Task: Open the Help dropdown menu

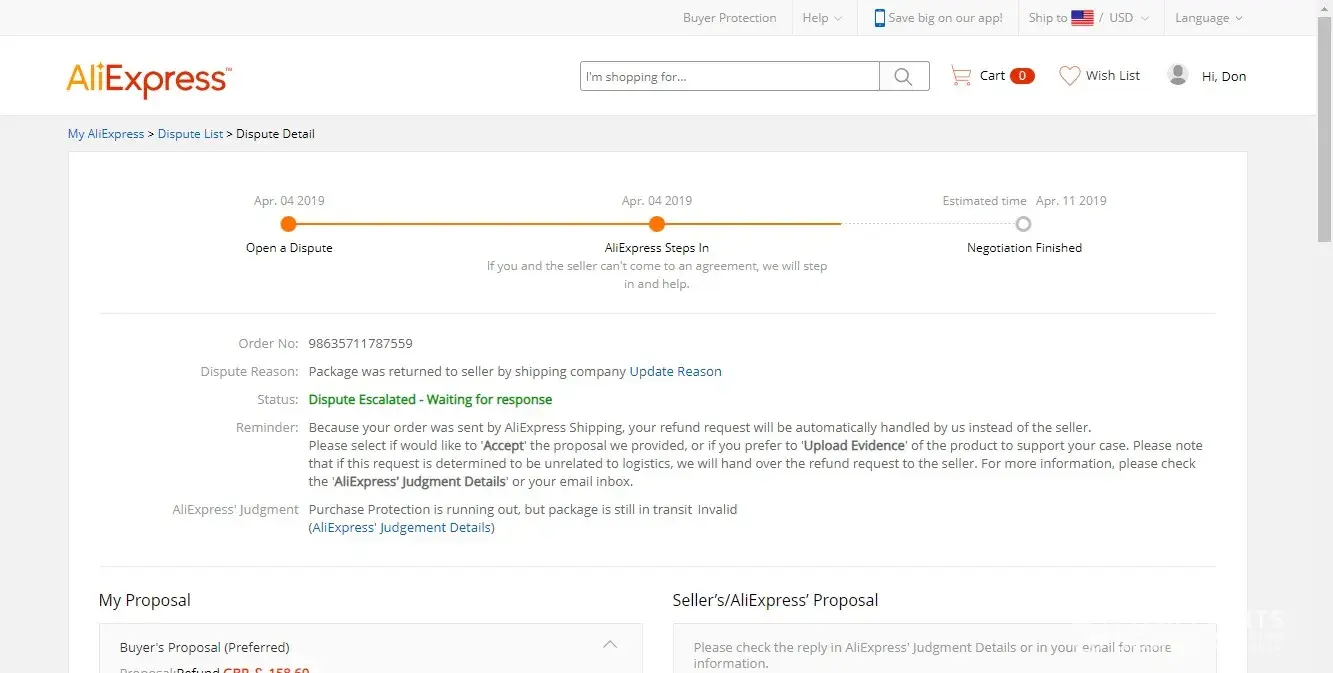Action: click(x=822, y=18)
